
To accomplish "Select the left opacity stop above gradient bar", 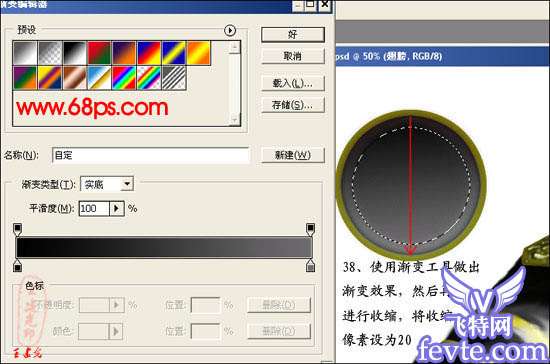I will pyautogui.click(x=18, y=229).
